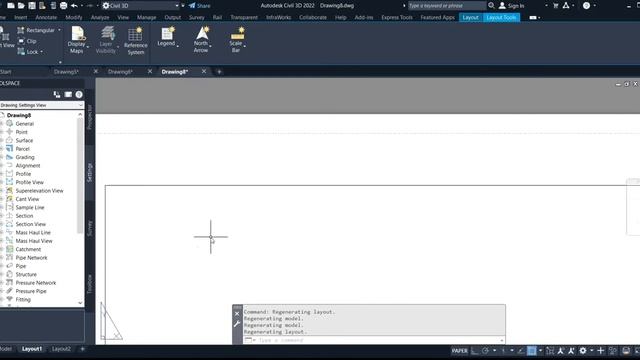Click the New drawing icon in quick access

pos(11,6)
